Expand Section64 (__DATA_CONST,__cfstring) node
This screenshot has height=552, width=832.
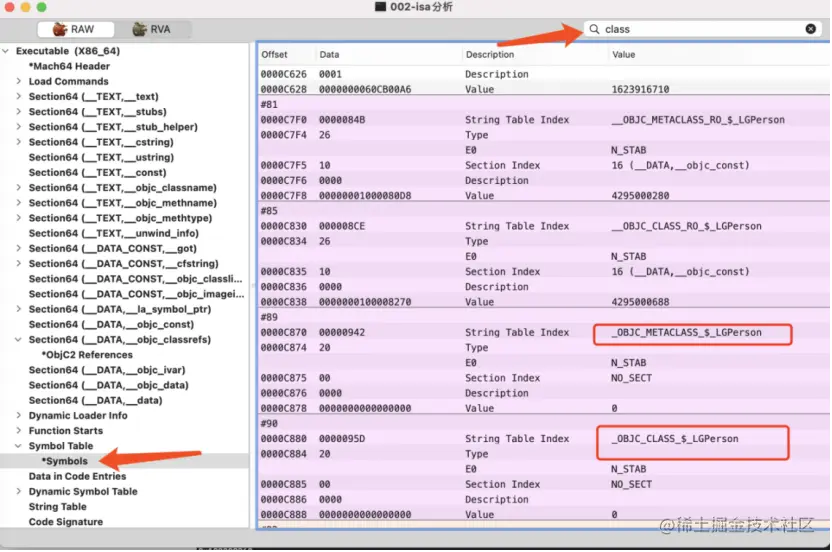(x=19, y=264)
